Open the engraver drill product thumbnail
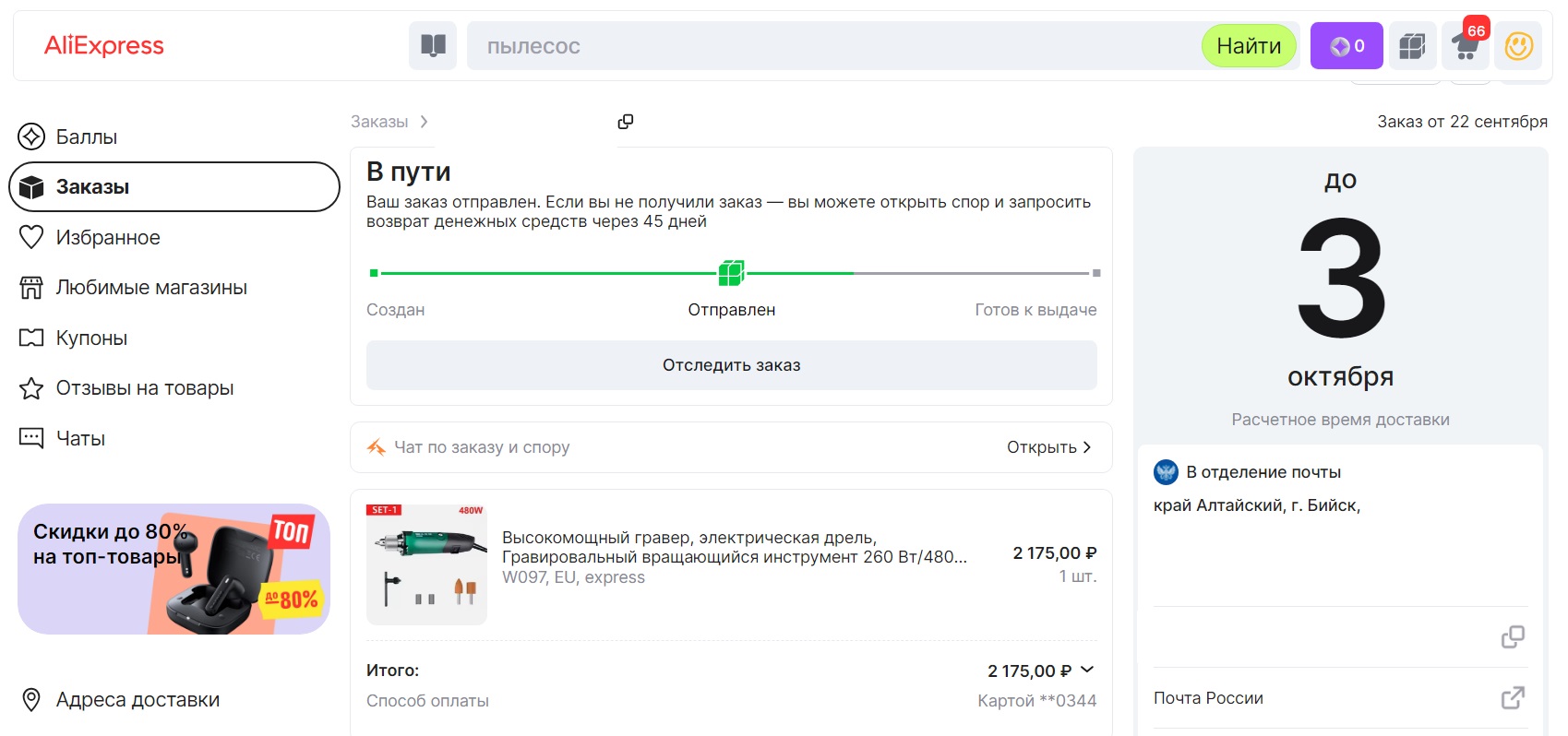This screenshot has height=736, width=1568. pos(426,564)
